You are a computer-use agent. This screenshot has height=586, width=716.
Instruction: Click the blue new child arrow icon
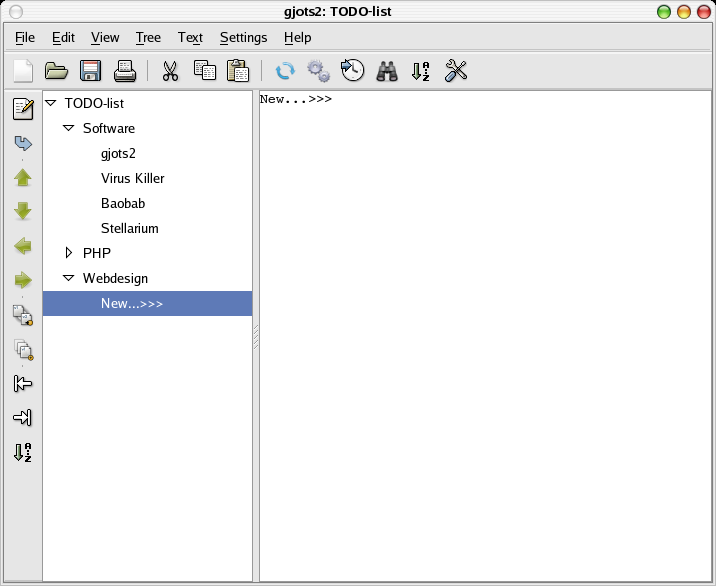[23, 143]
